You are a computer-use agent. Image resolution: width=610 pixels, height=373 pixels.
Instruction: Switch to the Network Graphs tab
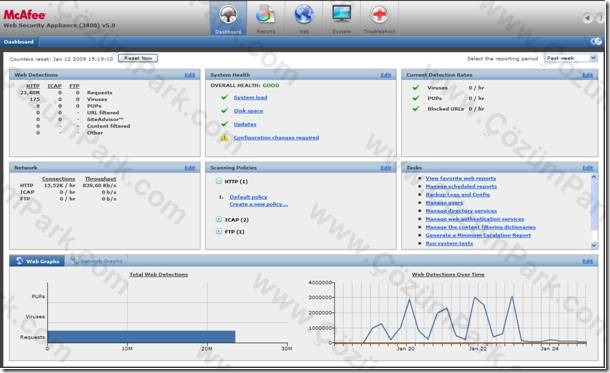[x=96, y=261]
